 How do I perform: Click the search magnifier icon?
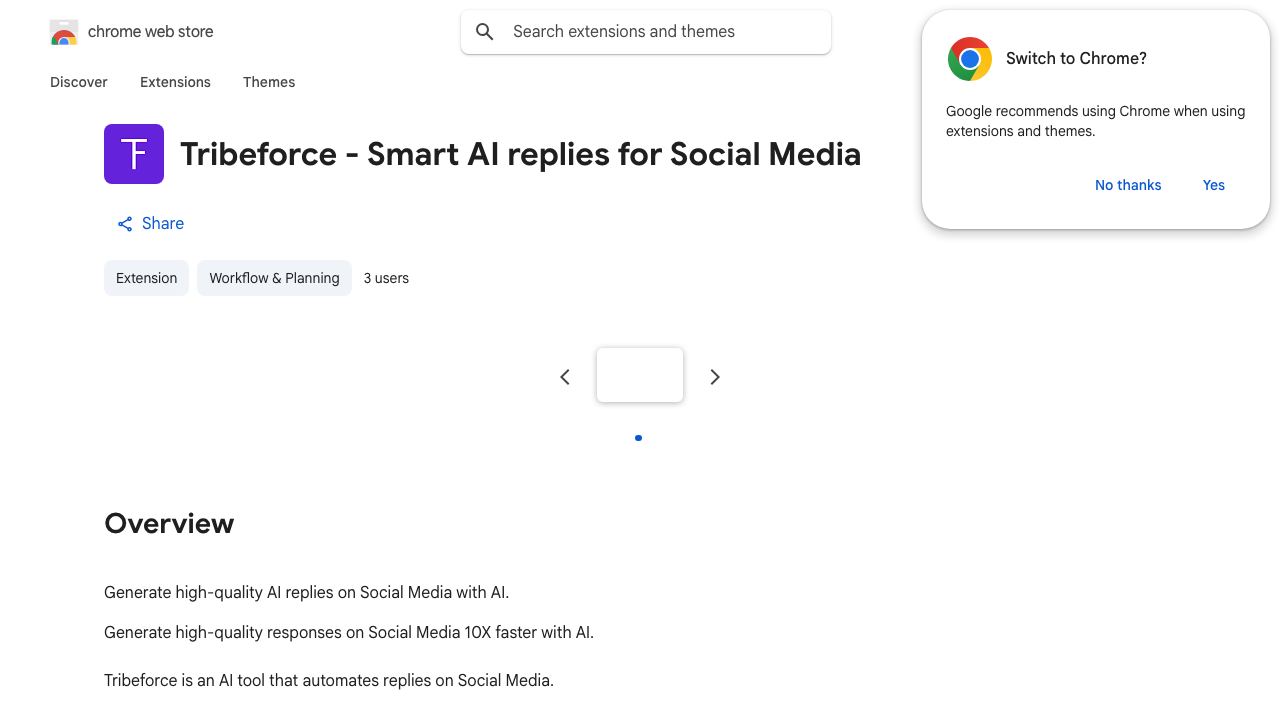tap(485, 32)
